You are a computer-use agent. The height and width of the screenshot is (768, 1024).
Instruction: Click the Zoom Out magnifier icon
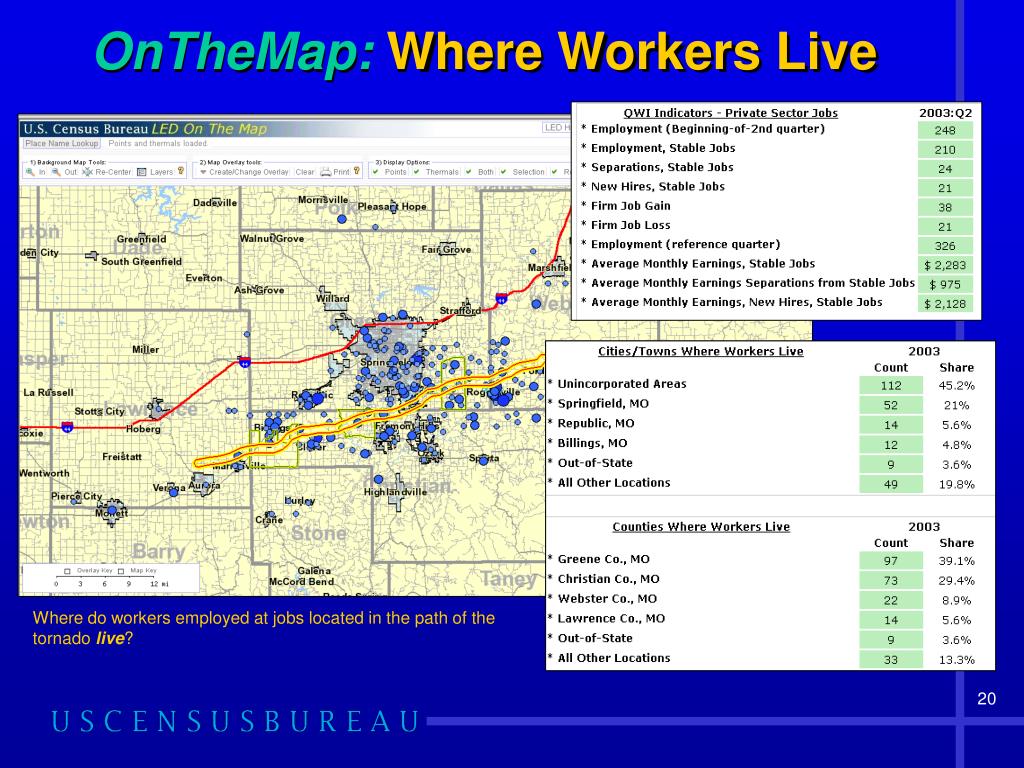click(x=56, y=172)
